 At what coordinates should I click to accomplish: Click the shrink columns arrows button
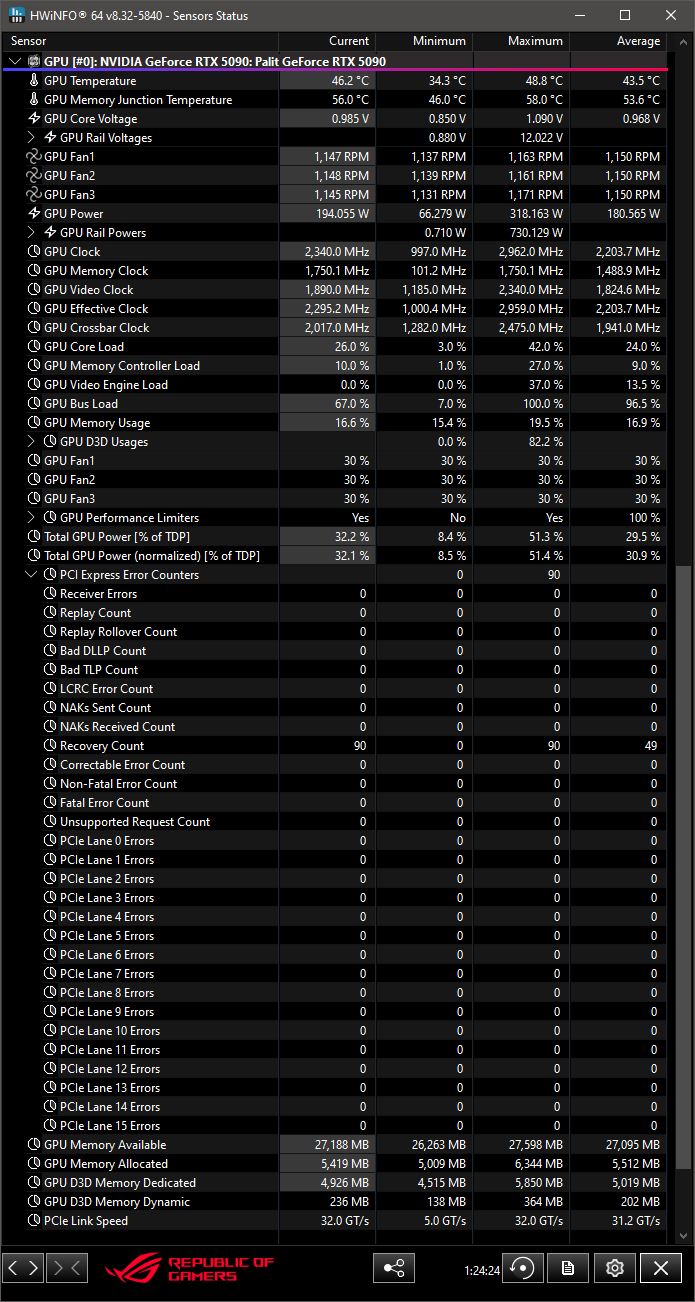(67, 1268)
